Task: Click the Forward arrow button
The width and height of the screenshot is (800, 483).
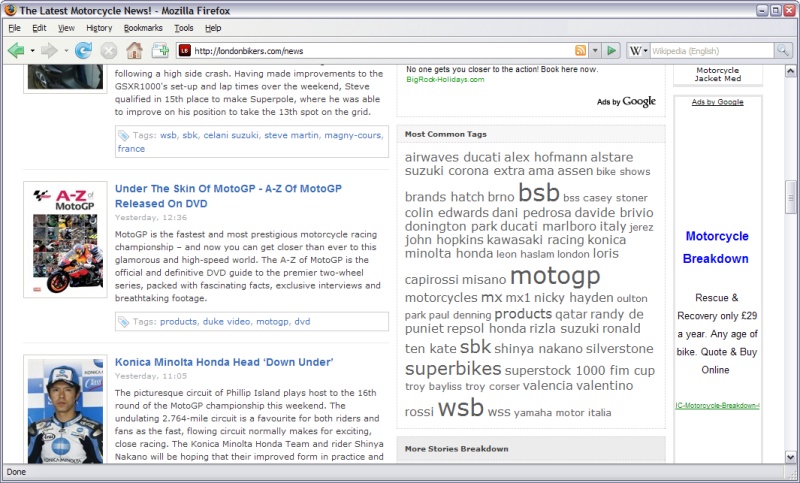Action: pos(49,50)
